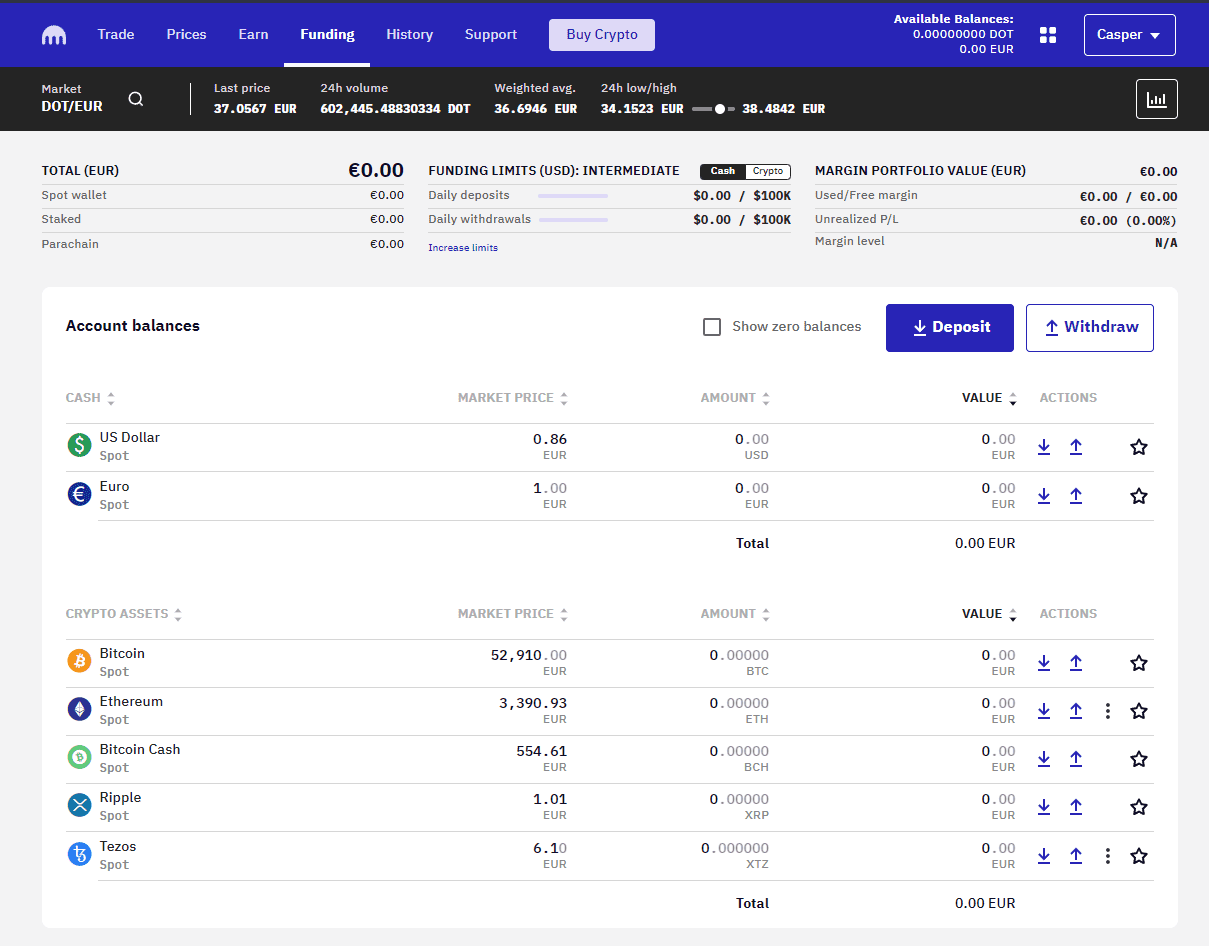The width and height of the screenshot is (1209, 946).
Task: Click the blue Deposit button
Action: tap(950, 328)
